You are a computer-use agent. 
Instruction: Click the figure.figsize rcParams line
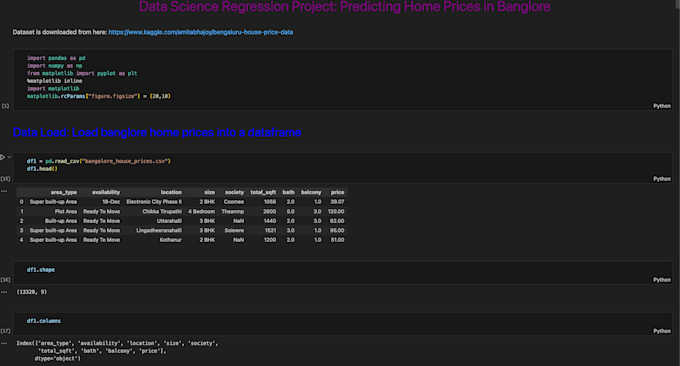pyautogui.click(x=99, y=96)
